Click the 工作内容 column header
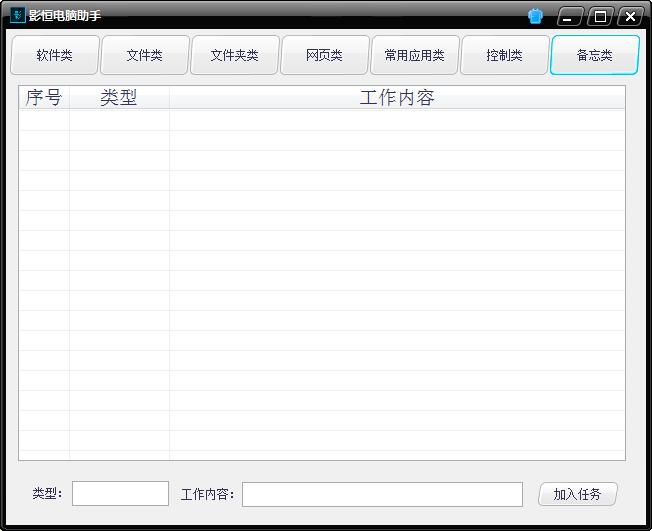The width and height of the screenshot is (652, 531). click(x=397, y=98)
